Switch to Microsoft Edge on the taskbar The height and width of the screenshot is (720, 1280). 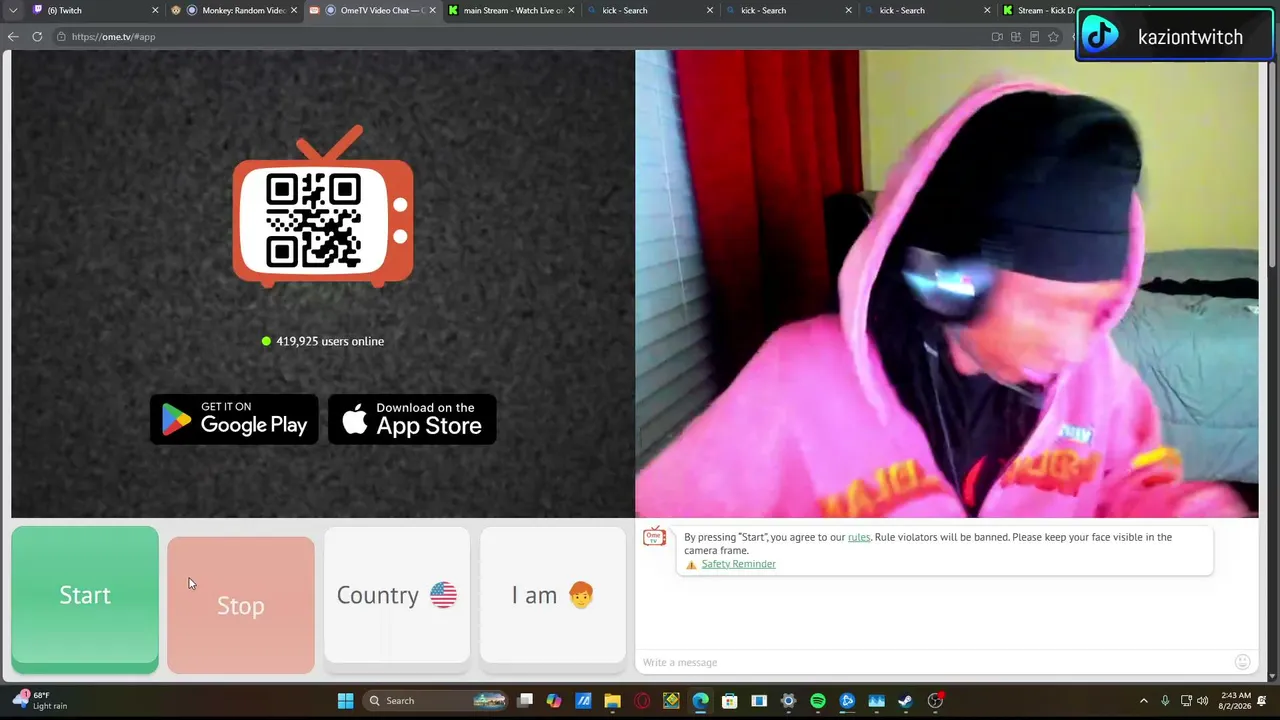point(700,701)
